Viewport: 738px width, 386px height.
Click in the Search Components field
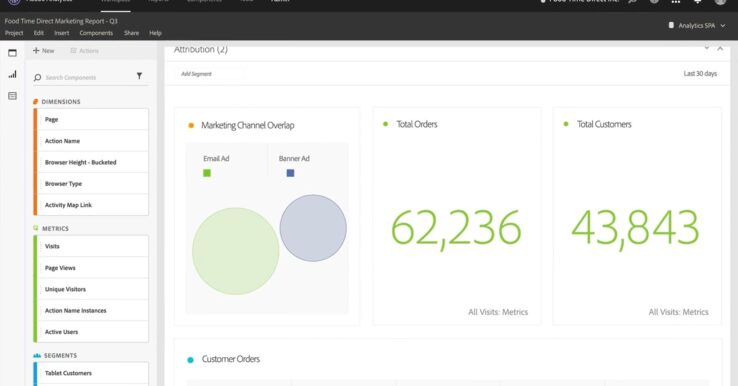coord(89,78)
